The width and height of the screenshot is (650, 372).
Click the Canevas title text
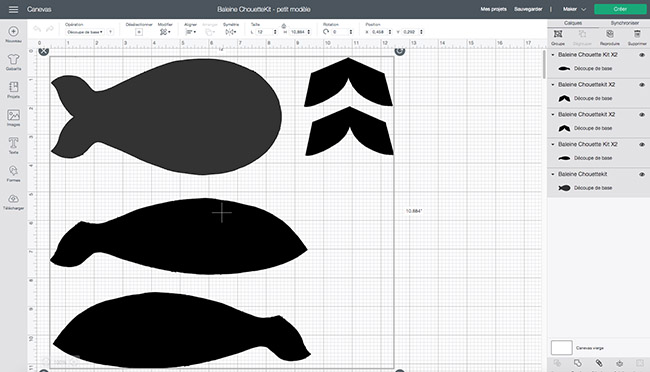[x=39, y=9]
